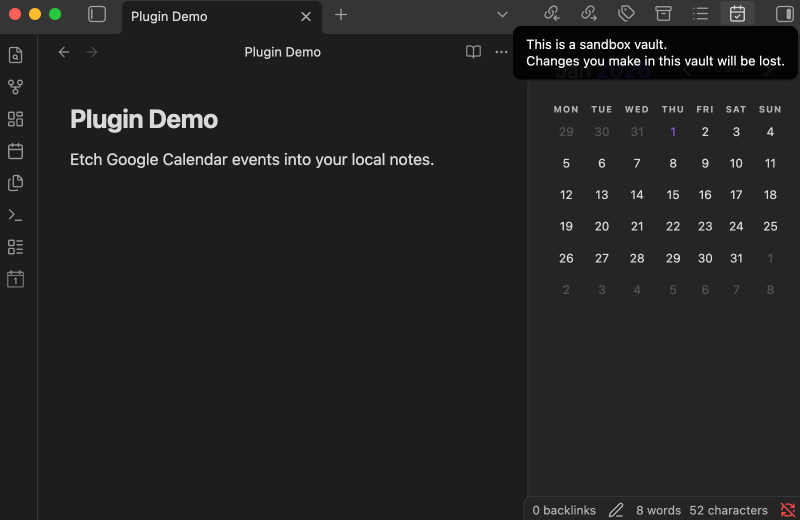Expand the tab list dropdown chevron

tap(503, 15)
